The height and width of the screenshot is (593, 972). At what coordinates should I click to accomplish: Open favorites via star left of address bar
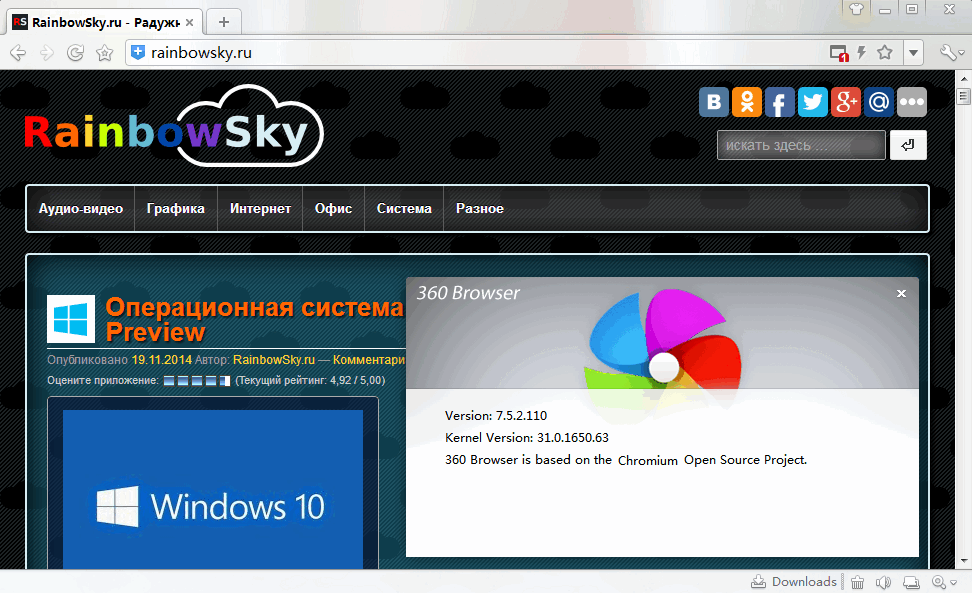coord(105,53)
